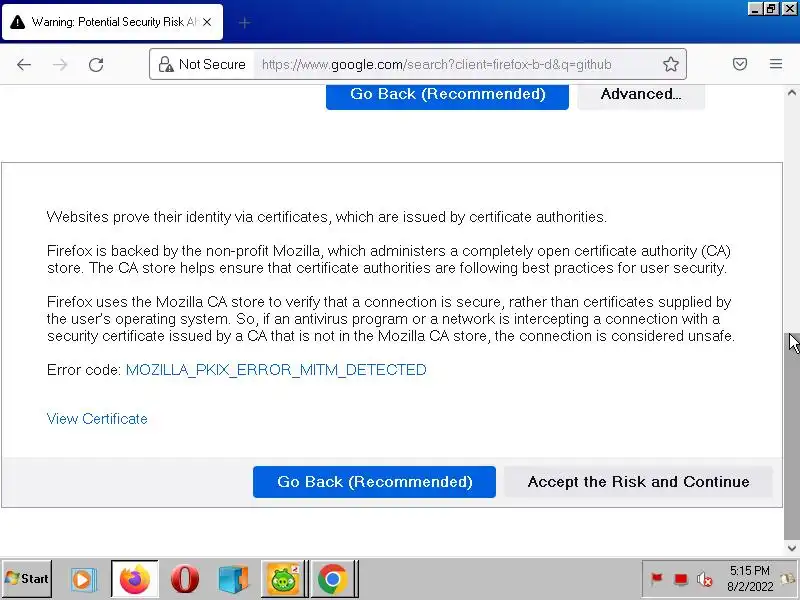Click the red flag tray icon

tap(656, 579)
